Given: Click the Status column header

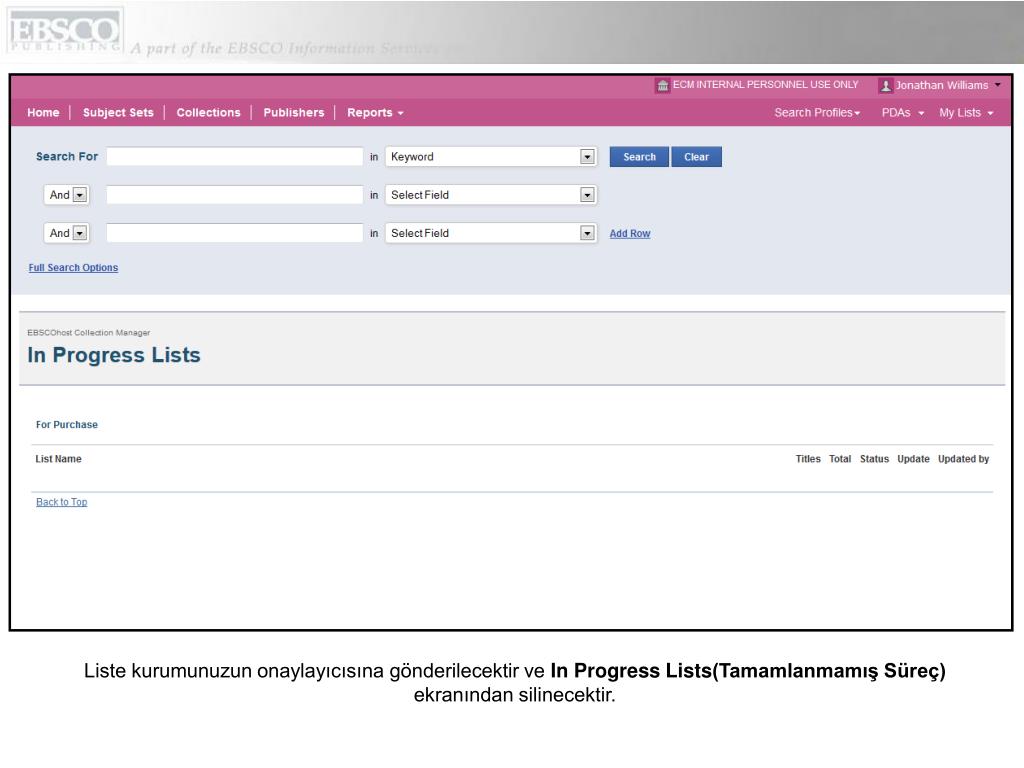Looking at the screenshot, I should point(874,459).
